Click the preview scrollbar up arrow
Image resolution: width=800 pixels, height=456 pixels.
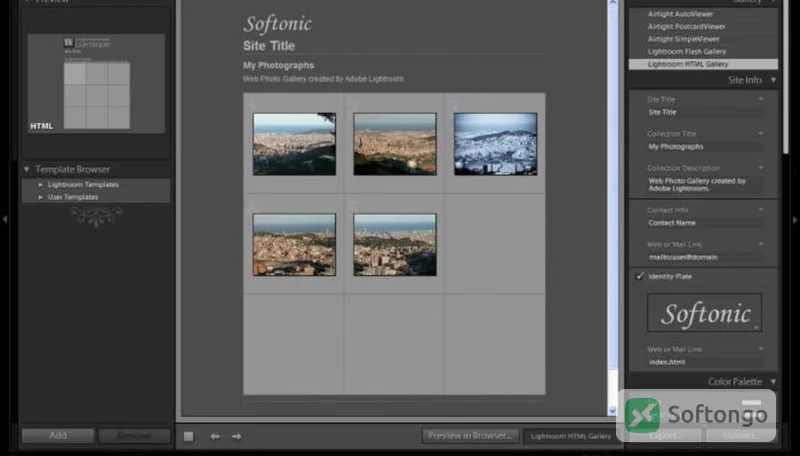pyautogui.click(x=612, y=3)
